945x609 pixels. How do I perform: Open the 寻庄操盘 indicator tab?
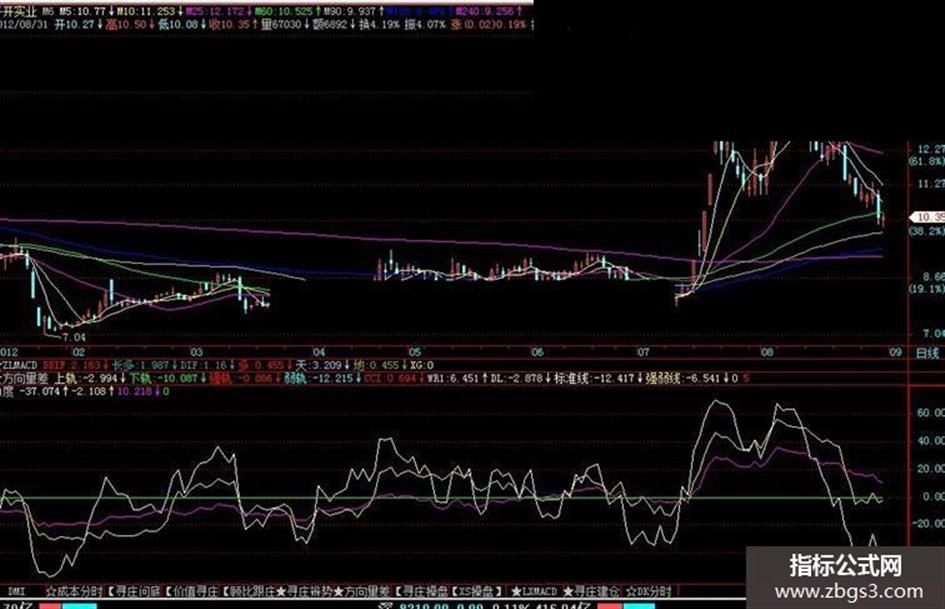(424, 592)
